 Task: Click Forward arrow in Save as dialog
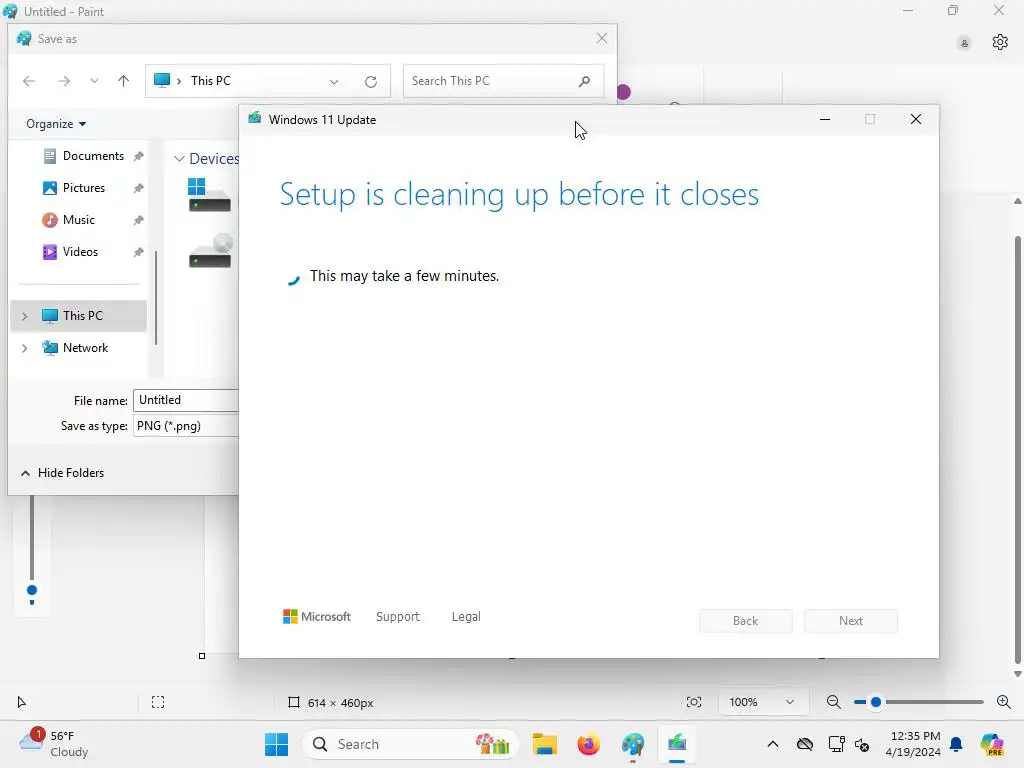click(64, 81)
